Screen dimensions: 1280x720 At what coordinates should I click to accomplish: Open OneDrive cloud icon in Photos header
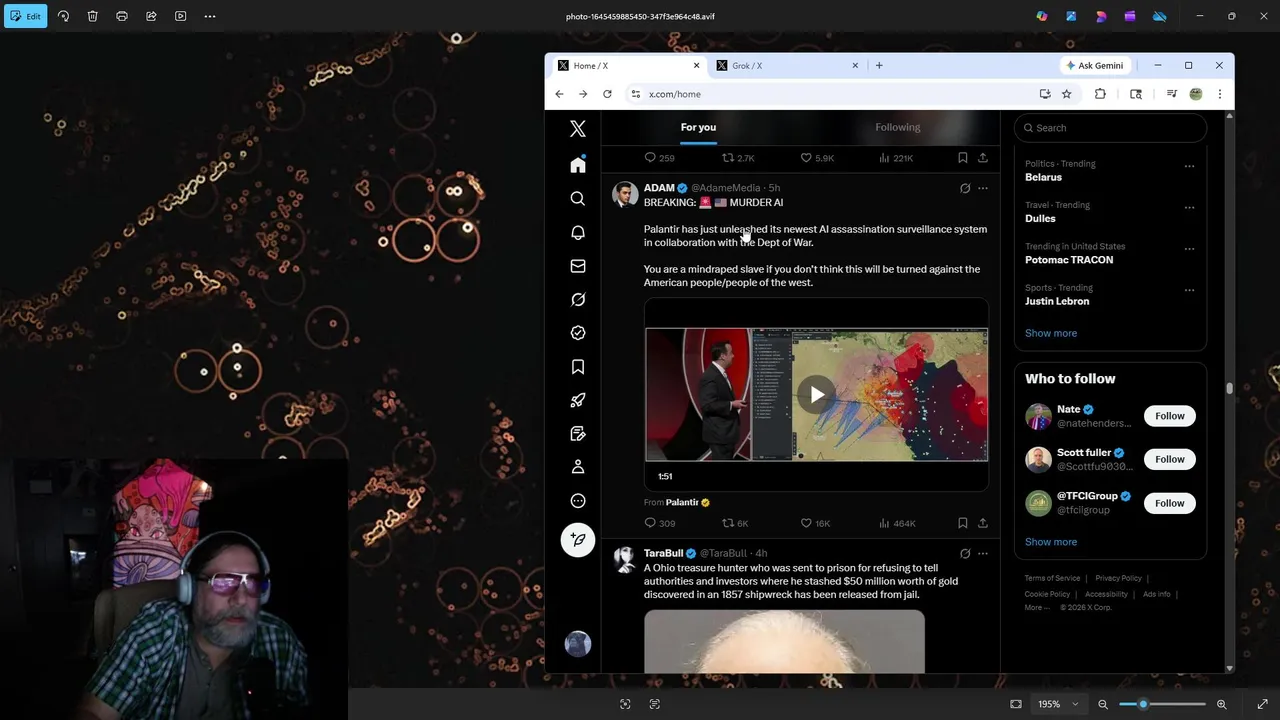[x=1160, y=16]
